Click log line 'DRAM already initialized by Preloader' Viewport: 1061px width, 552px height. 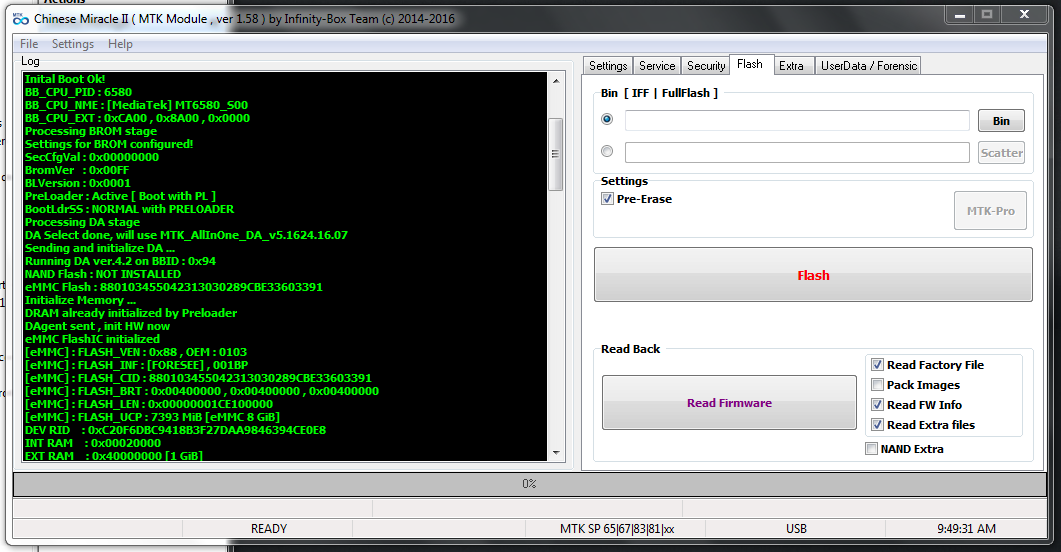point(131,313)
